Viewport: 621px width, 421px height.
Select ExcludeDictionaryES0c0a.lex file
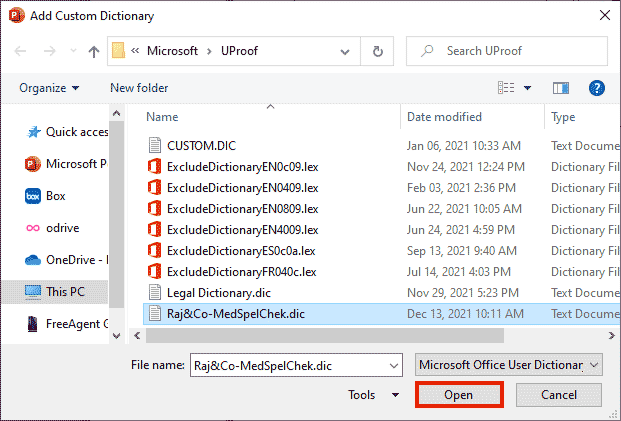point(241,251)
